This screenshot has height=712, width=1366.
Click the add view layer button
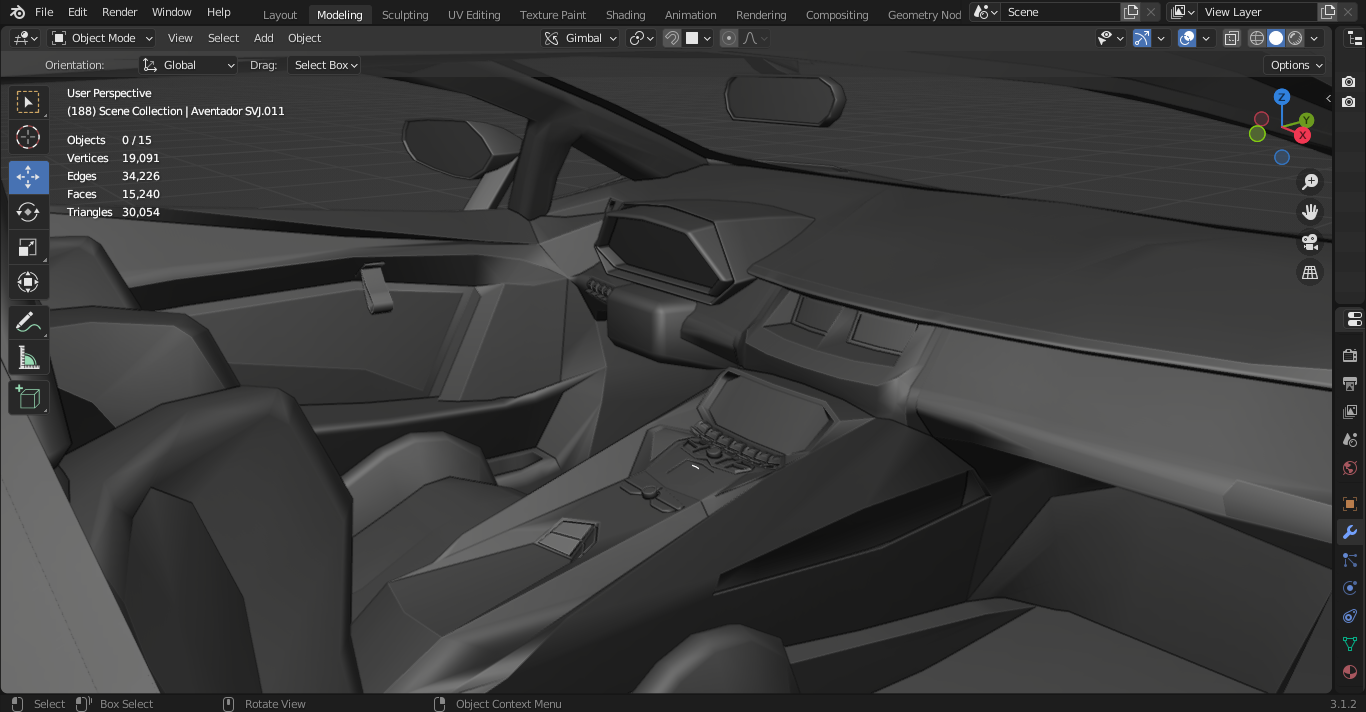click(x=1328, y=12)
